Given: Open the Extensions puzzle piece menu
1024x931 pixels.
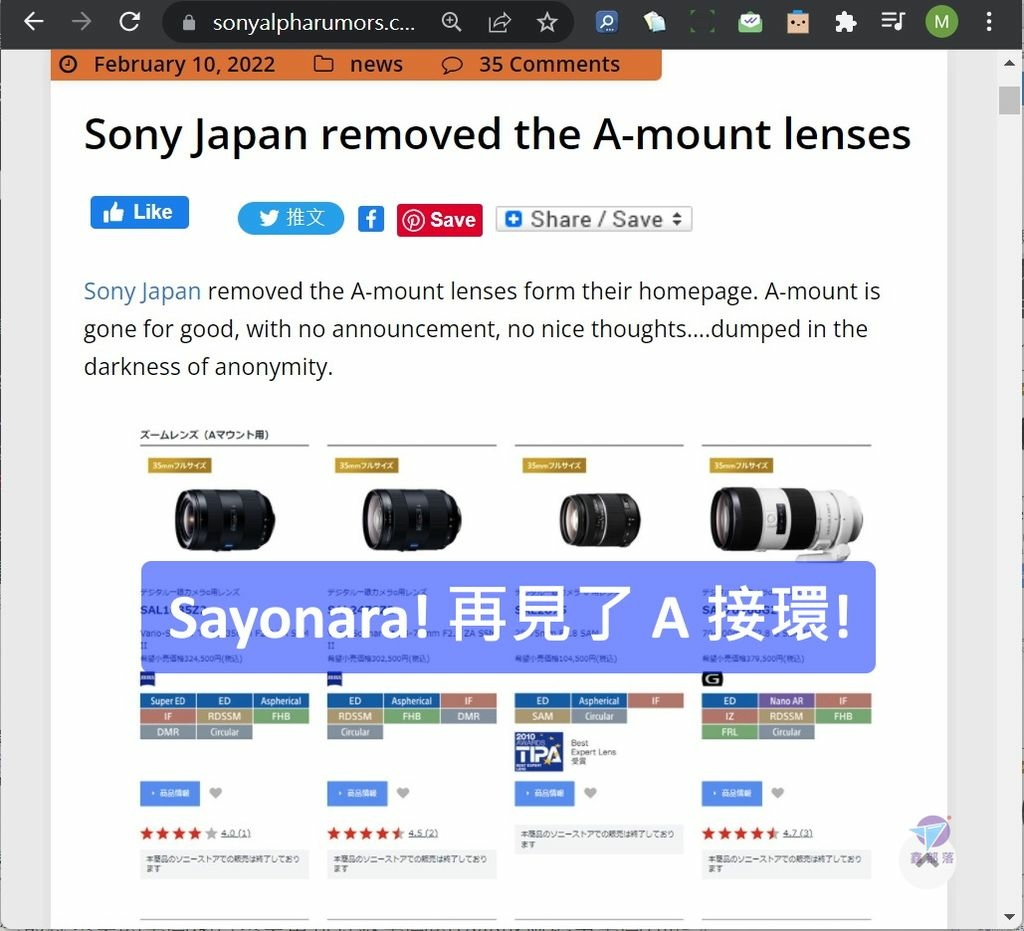Looking at the screenshot, I should click(846, 22).
